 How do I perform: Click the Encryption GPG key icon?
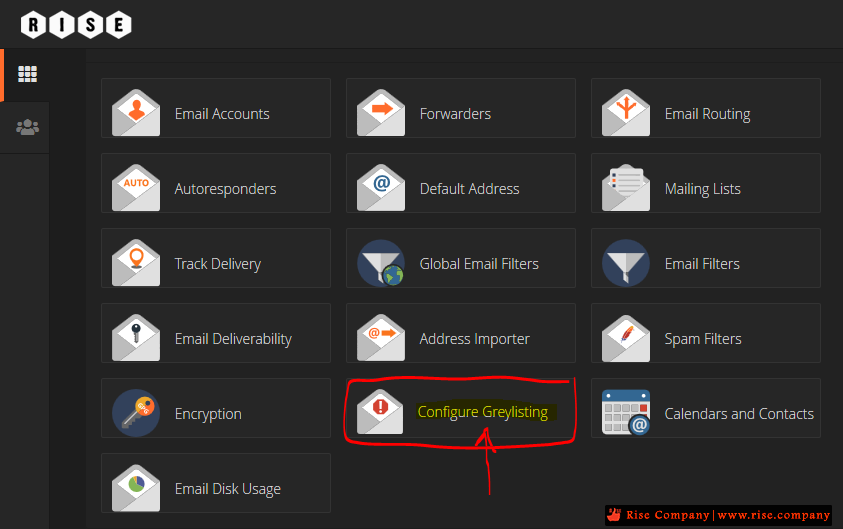coord(136,413)
